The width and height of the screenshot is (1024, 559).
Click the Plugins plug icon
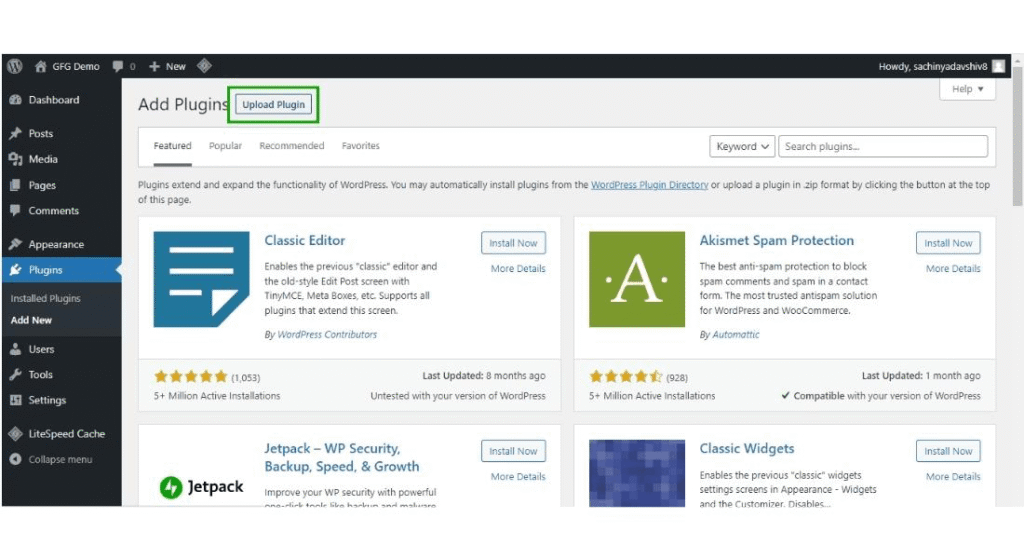pyautogui.click(x=16, y=270)
